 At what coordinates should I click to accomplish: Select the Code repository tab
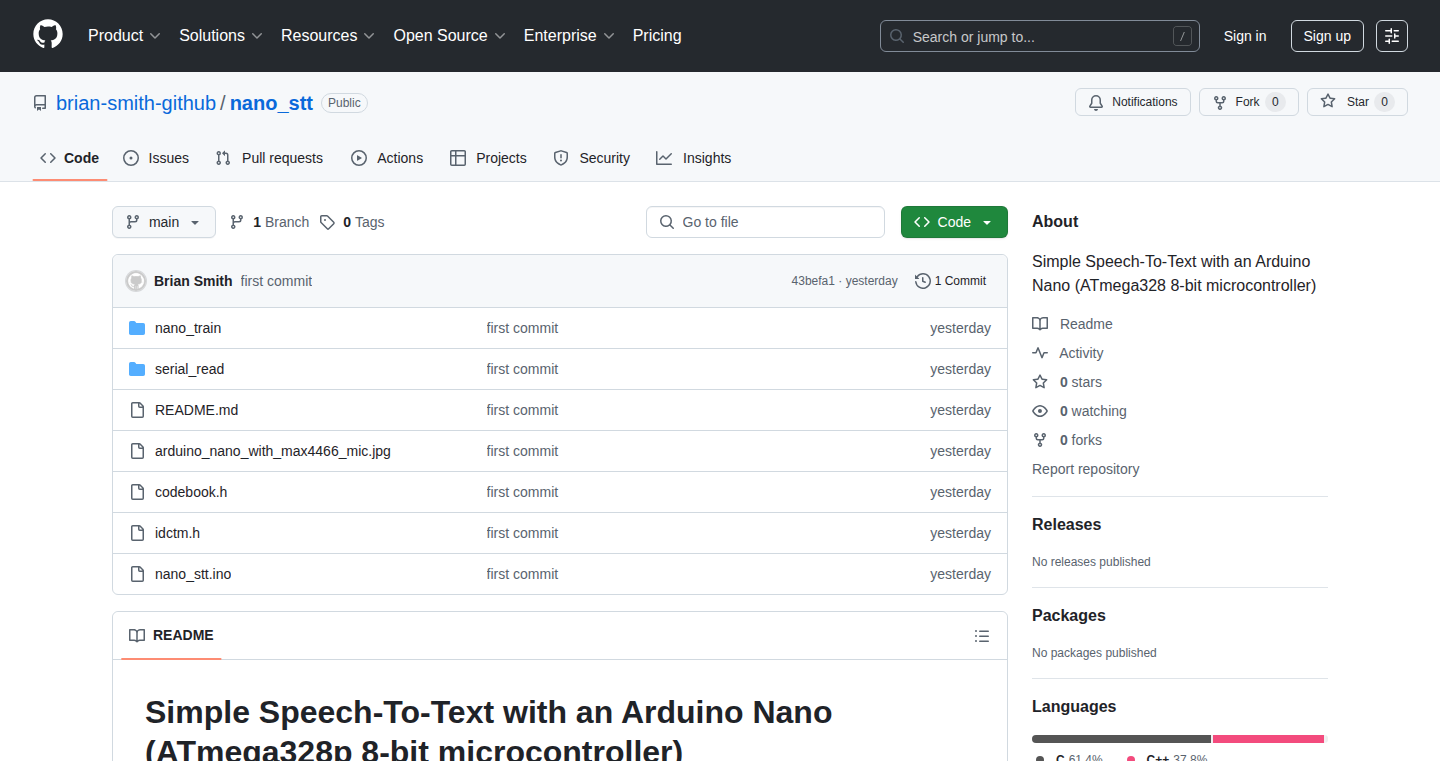point(70,158)
